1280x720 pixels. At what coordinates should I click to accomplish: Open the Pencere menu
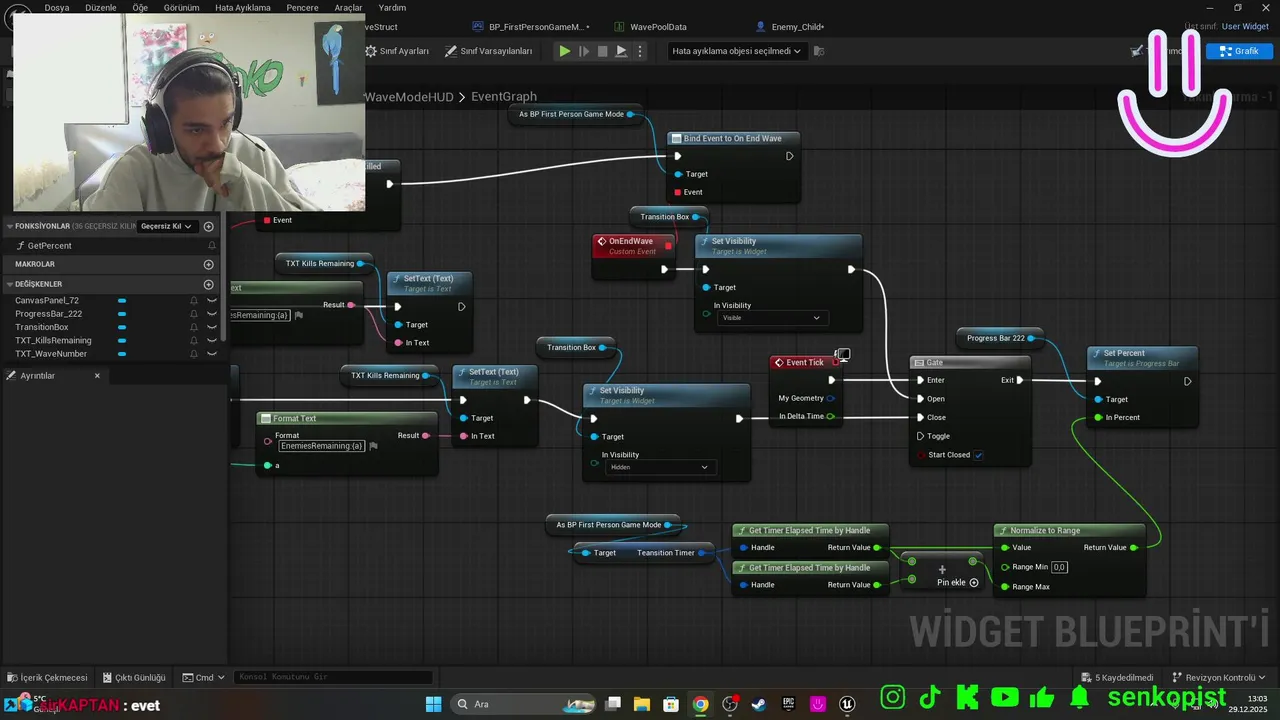303,7
